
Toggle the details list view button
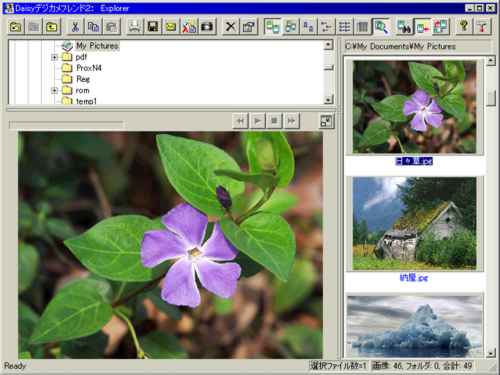344,27
